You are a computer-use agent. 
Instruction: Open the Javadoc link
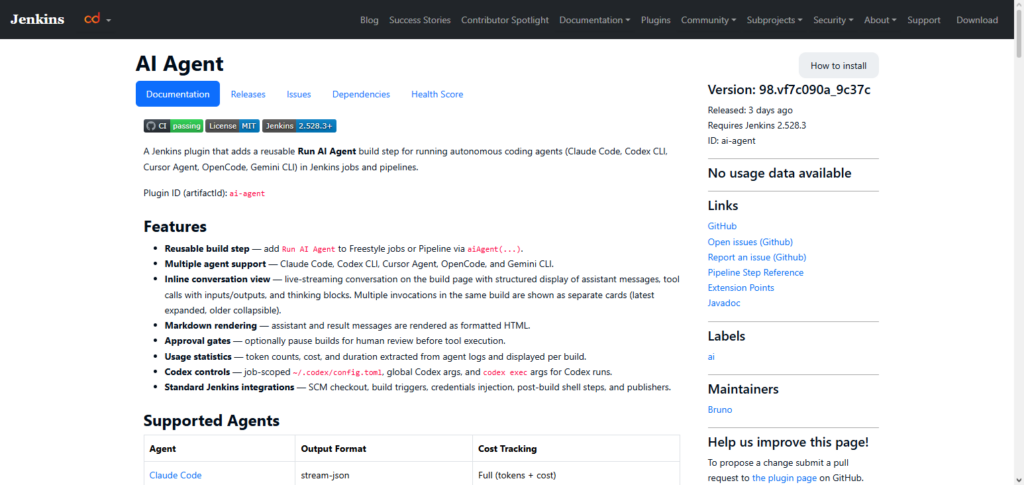tap(724, 303)
